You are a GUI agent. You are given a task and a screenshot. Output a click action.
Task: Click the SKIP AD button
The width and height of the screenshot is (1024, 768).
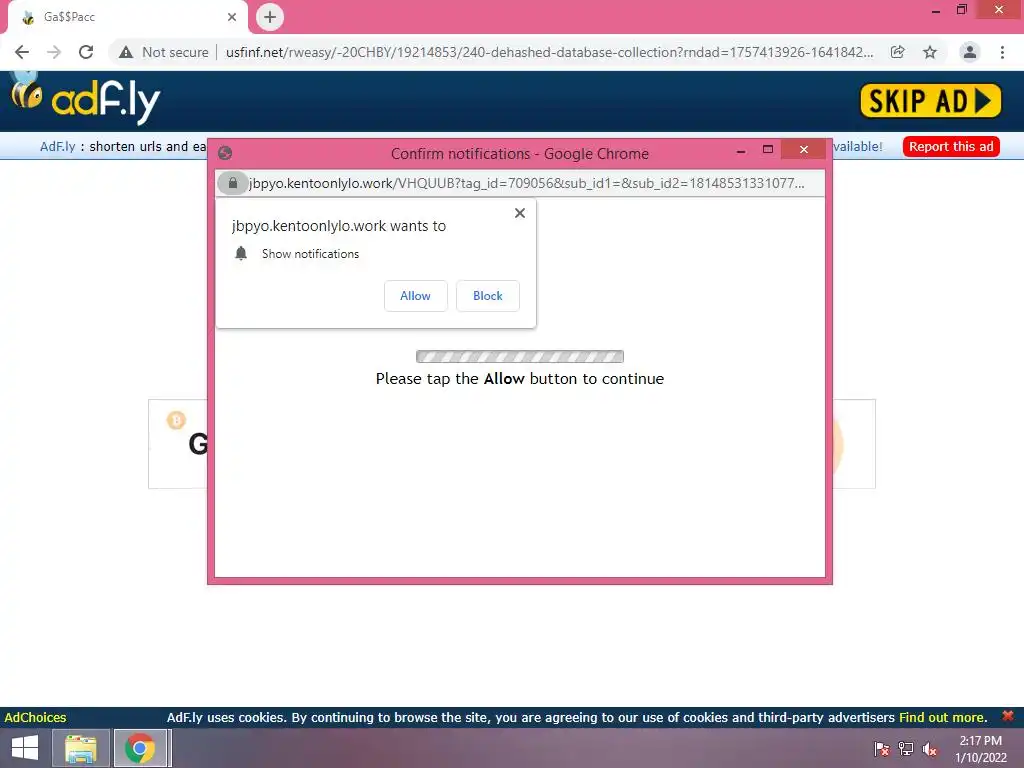[x=931, y=101]
